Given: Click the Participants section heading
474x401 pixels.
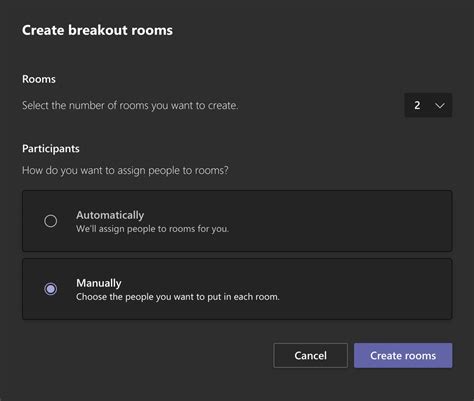Looking at the screenshot, I should click(51, 148).
